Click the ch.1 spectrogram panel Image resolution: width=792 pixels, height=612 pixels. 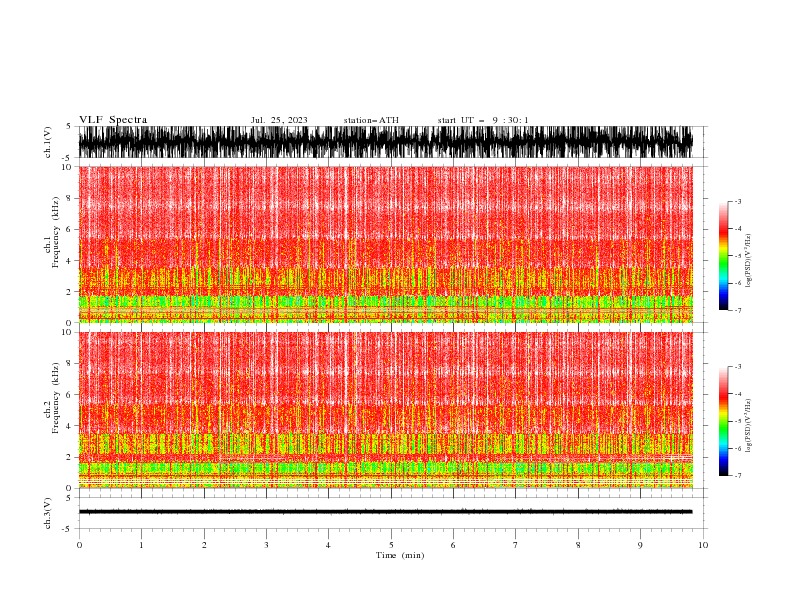(x=385, y=244)
